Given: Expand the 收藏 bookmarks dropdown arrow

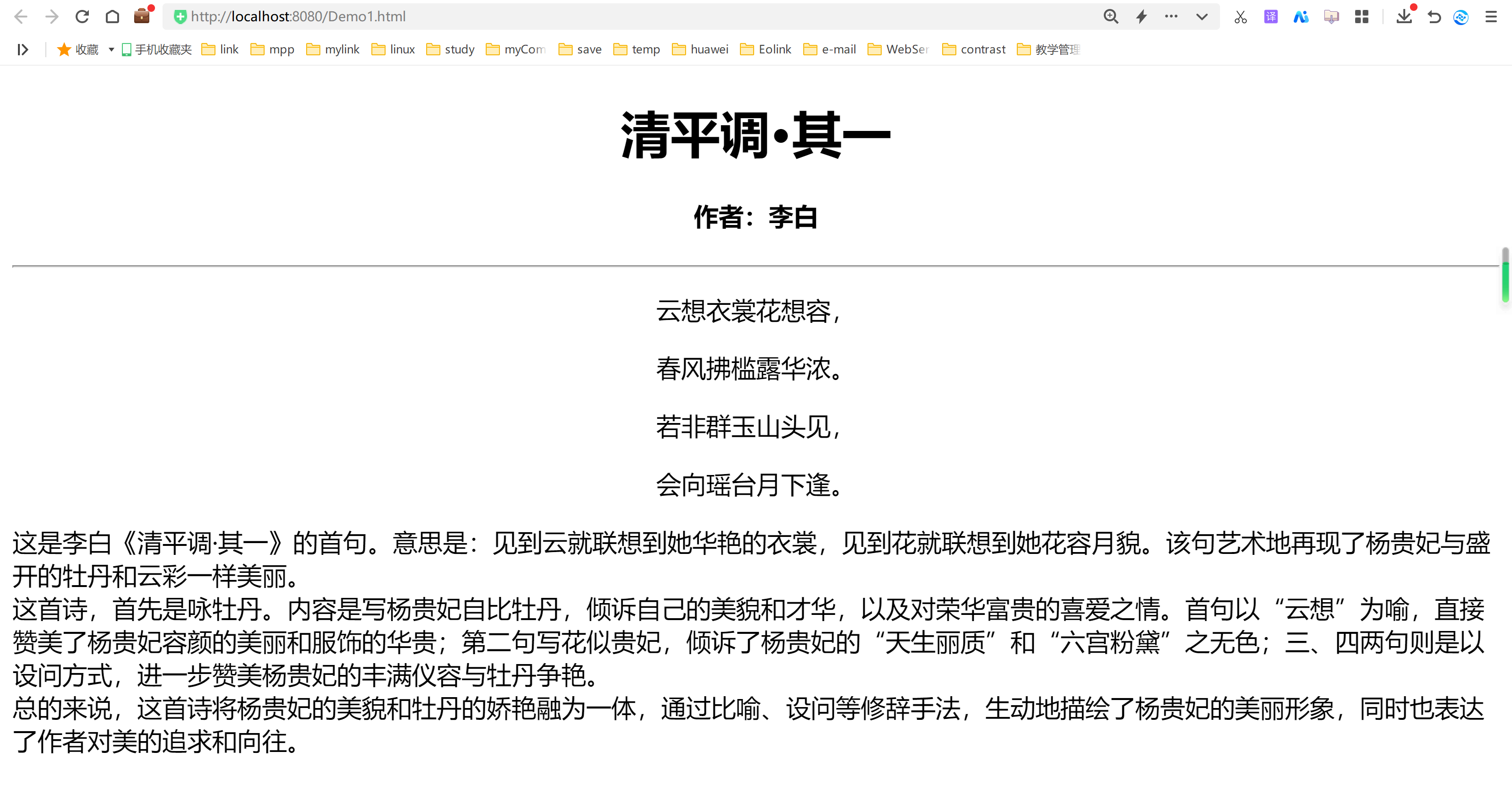Looking at the screenshot, I should click(x=111, y=50).
